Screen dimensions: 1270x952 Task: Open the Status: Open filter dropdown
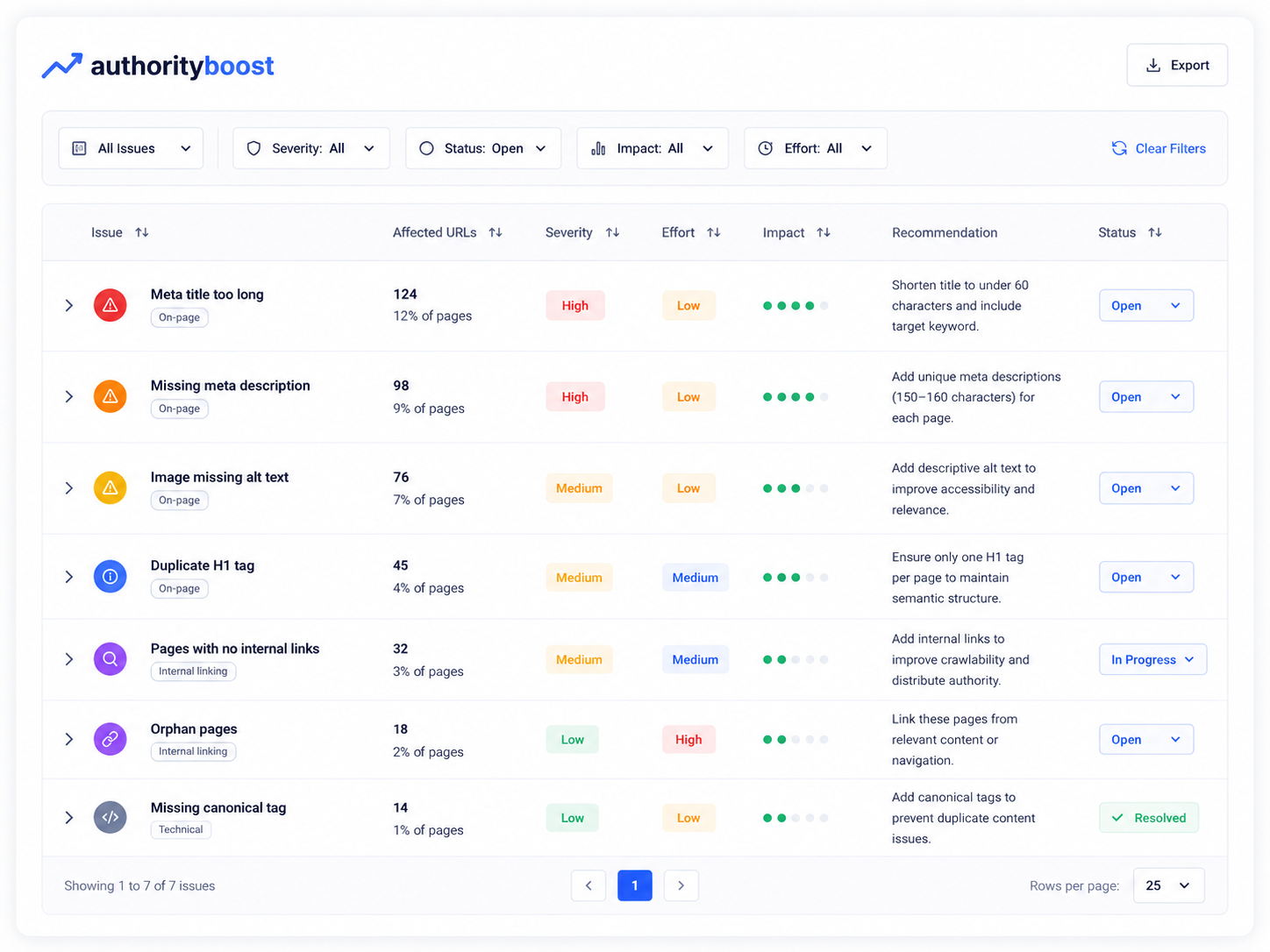483,148
